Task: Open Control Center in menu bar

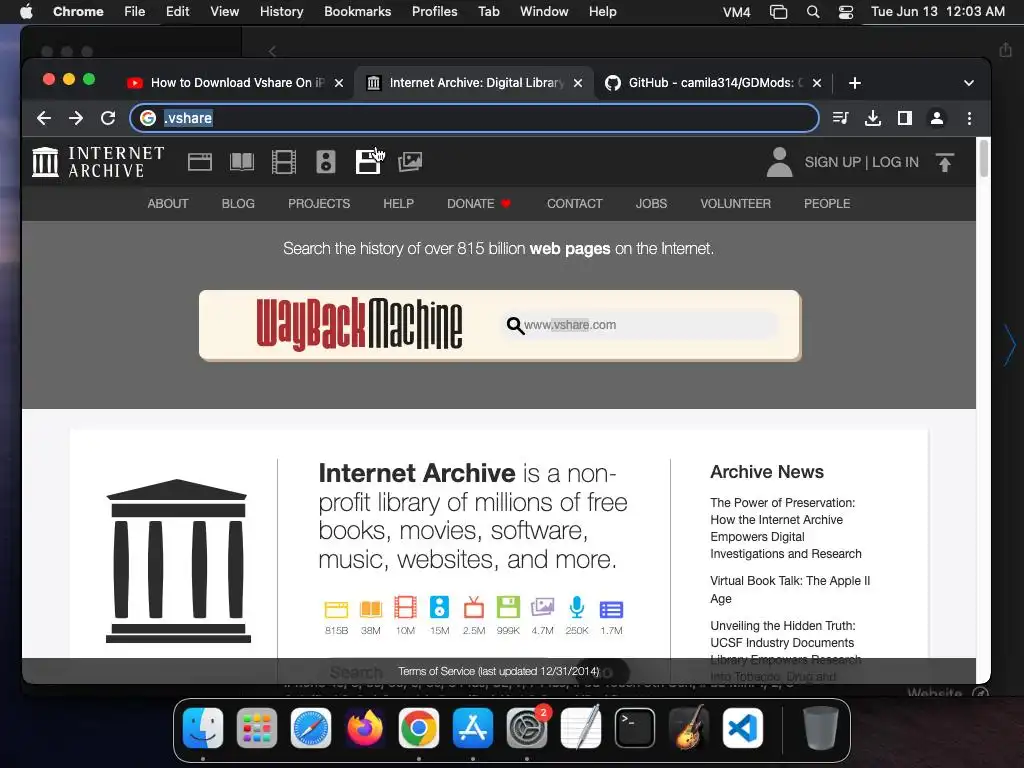Action: (846, 12)
